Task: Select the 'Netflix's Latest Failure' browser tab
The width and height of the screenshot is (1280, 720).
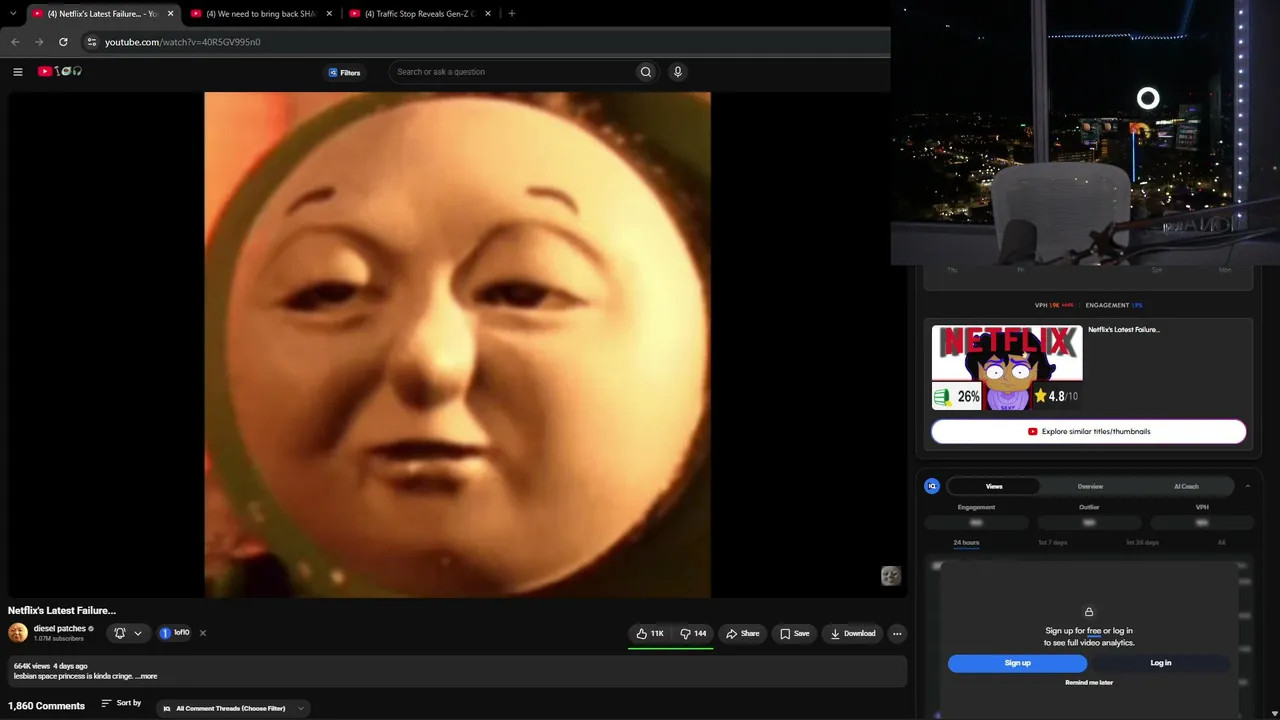Action: pyautogui.click(x=95, y=14)
